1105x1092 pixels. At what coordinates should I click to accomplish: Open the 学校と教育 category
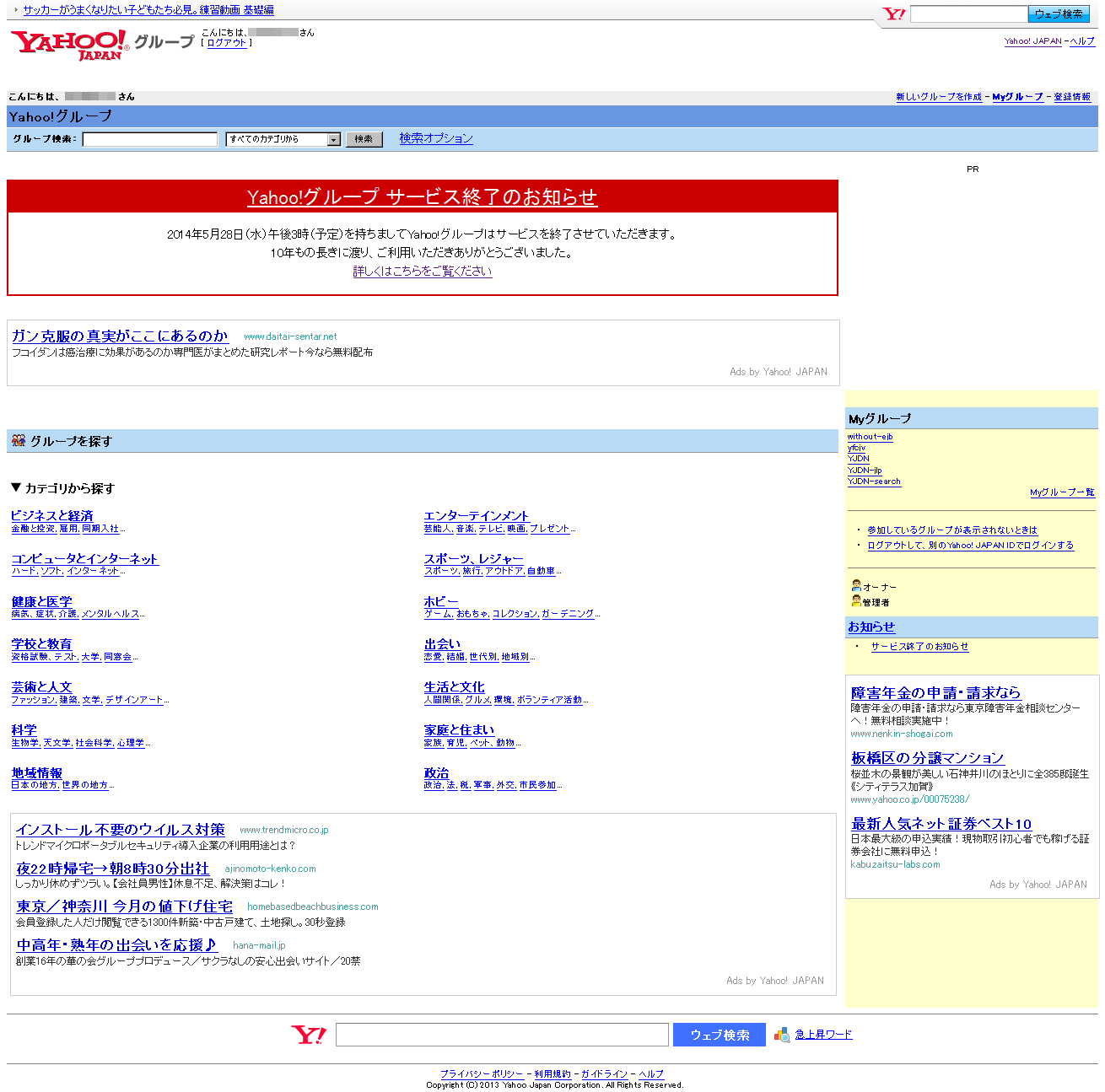click(x=41, y=644)
